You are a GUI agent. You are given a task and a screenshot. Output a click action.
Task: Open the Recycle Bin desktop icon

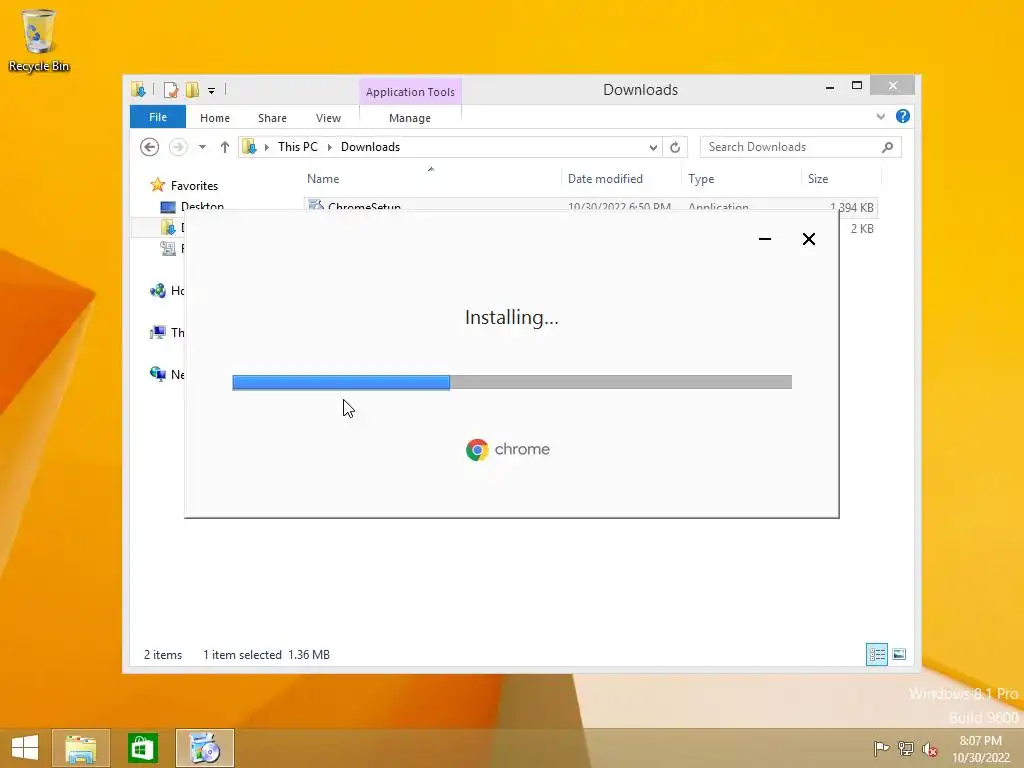pos(39,40)
